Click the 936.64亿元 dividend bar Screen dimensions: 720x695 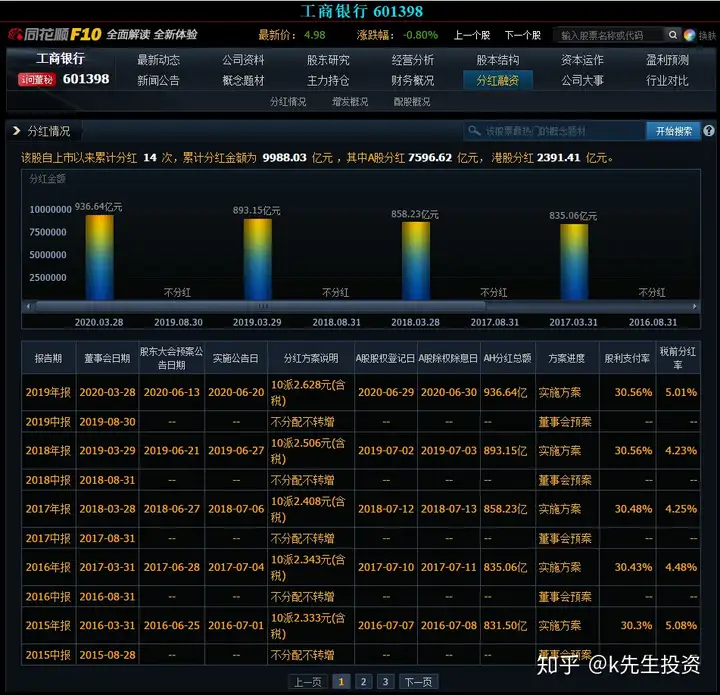(99, 258)
